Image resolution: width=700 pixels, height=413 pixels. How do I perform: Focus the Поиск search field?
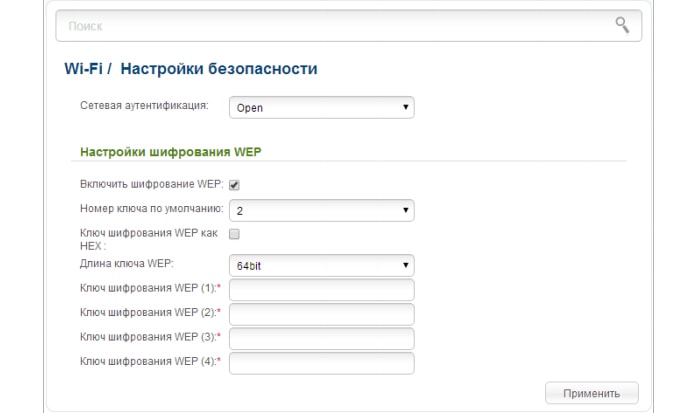coord(348,26)
